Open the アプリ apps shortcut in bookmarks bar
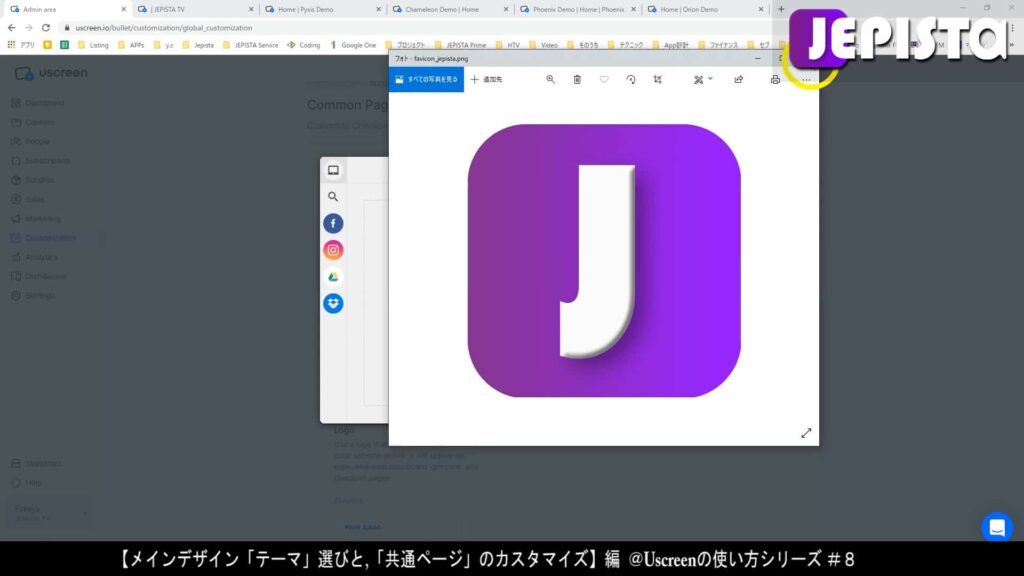 tap(21, 45)
